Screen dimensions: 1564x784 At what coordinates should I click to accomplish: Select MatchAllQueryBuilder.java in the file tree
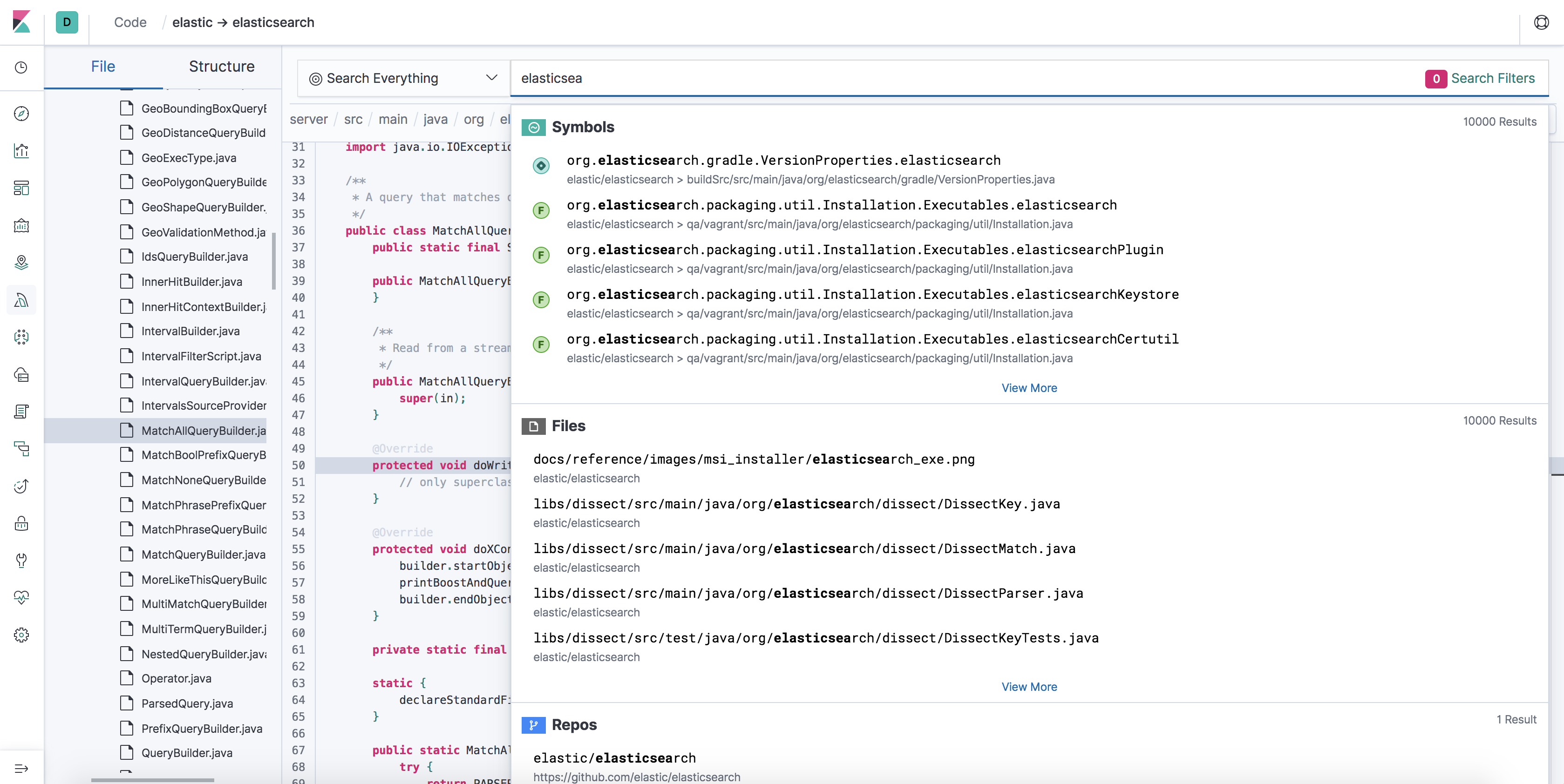(203, 430)
